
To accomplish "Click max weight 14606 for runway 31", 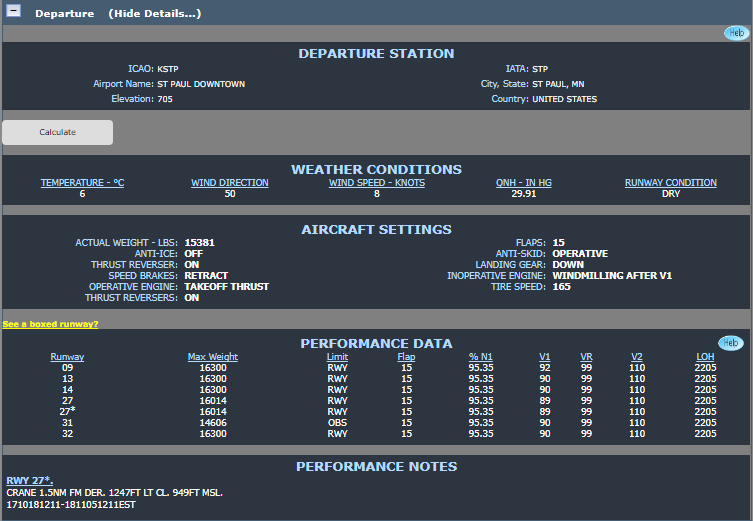I will click(x=213, y=423).
